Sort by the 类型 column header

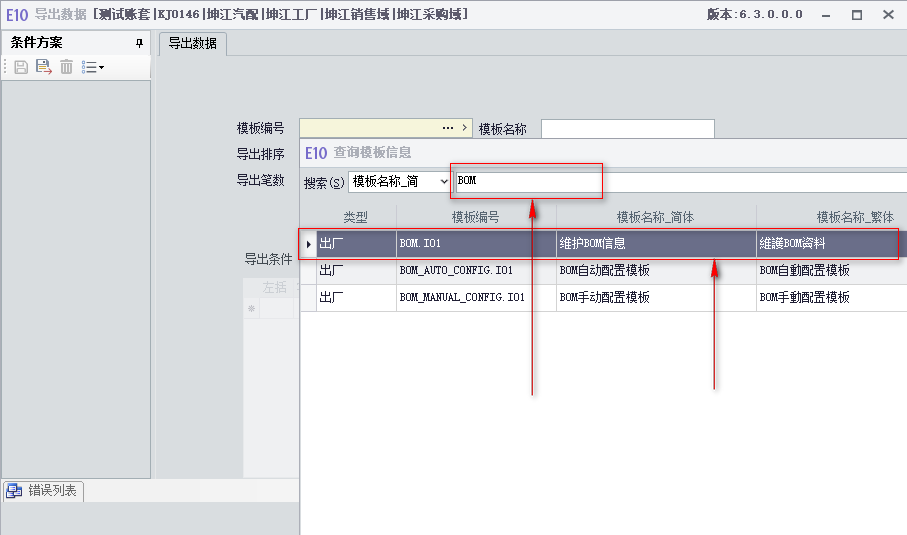(356, 217)
